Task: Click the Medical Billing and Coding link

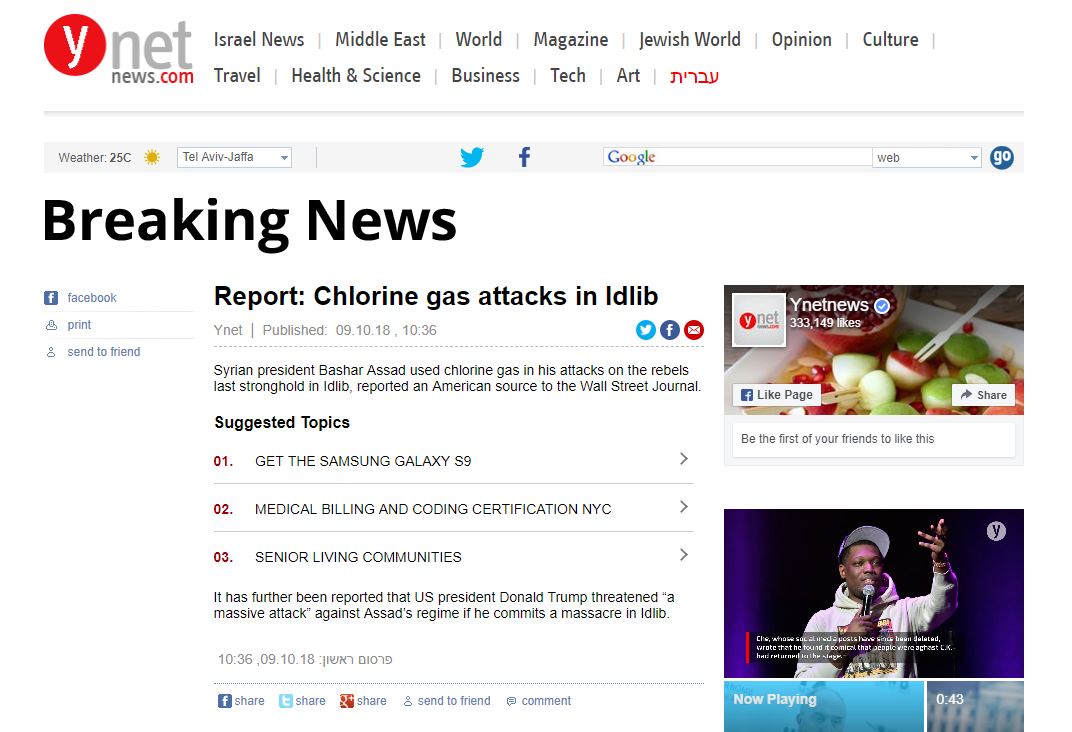Action: (x=433, y=509)
